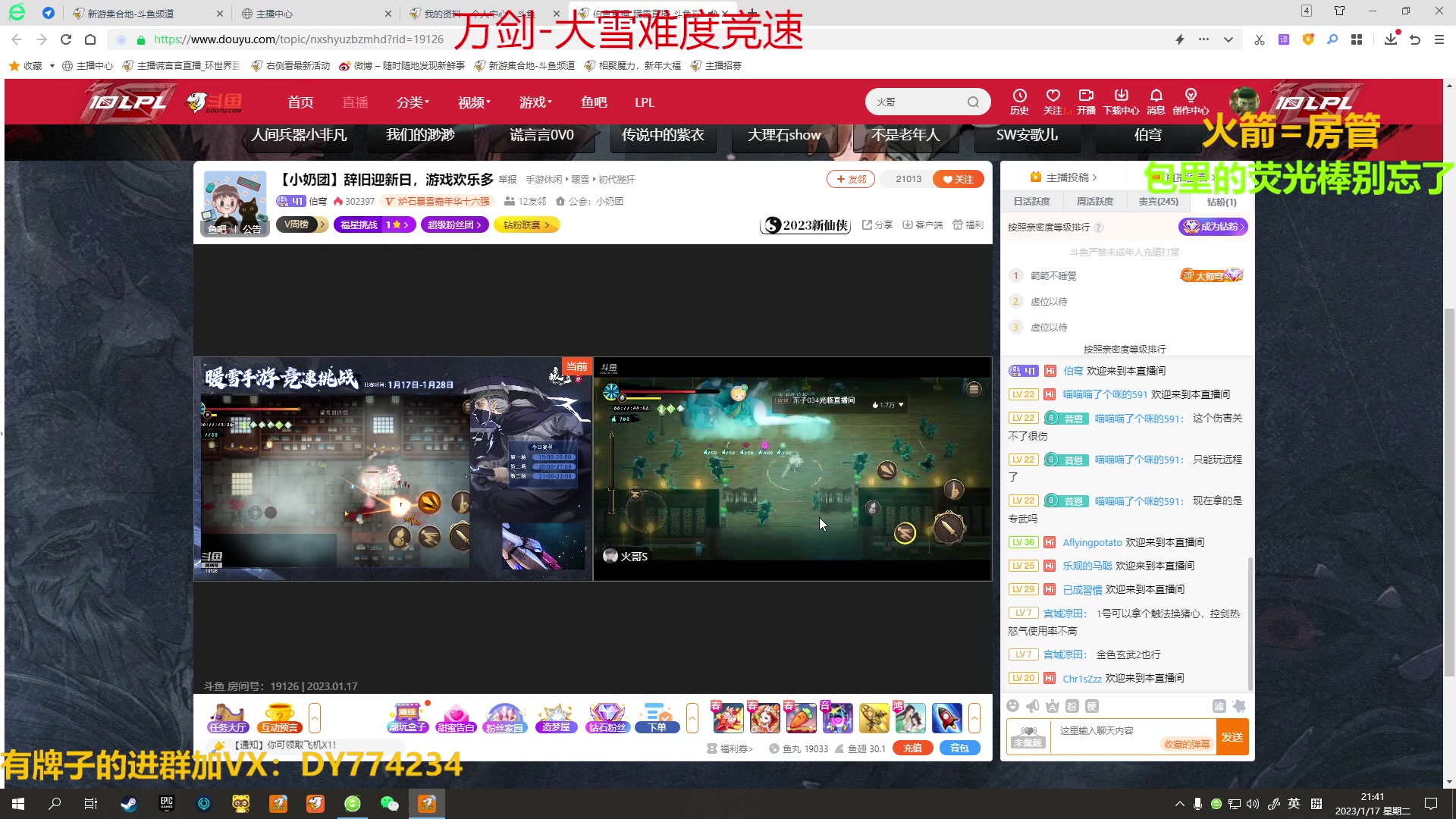Expand arrow next to 互动预言
The image size is (1456, 819).
coord(315,718)
